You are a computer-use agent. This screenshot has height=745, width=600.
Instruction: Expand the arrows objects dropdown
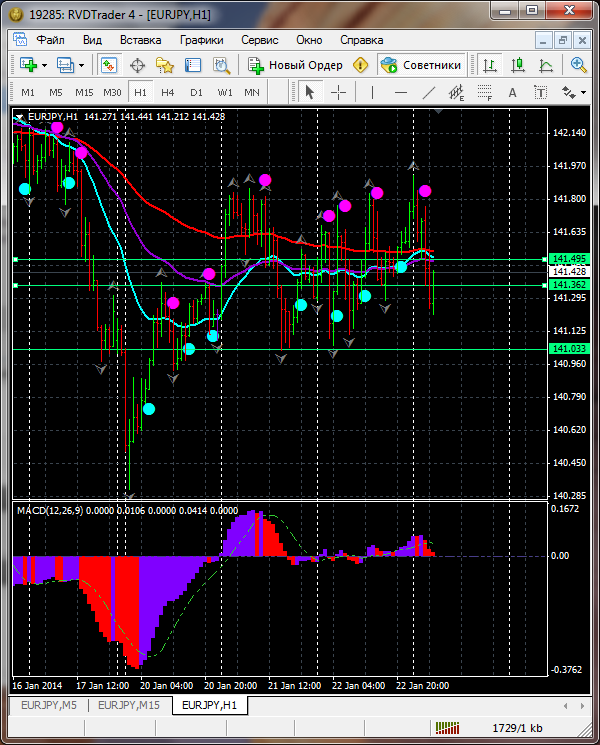(x=584, y=92)
